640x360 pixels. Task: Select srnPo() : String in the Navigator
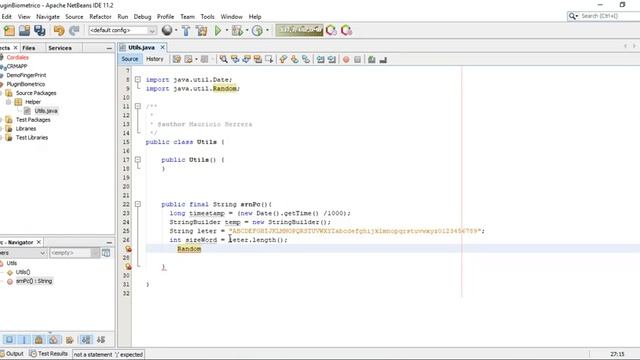coord(34,281)
